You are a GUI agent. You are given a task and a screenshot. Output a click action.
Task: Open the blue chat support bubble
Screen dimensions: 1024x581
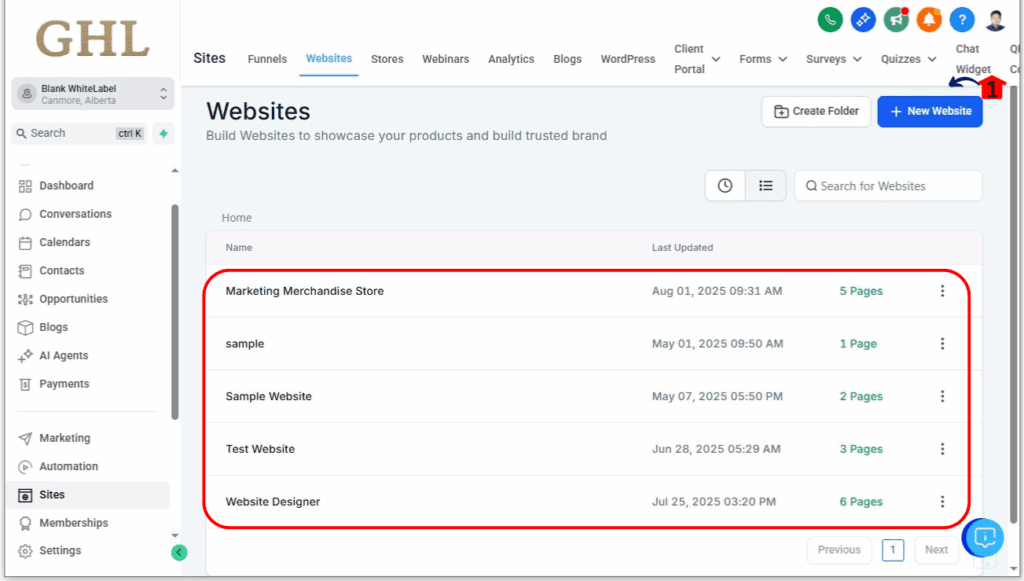click(x=983, y=537)
